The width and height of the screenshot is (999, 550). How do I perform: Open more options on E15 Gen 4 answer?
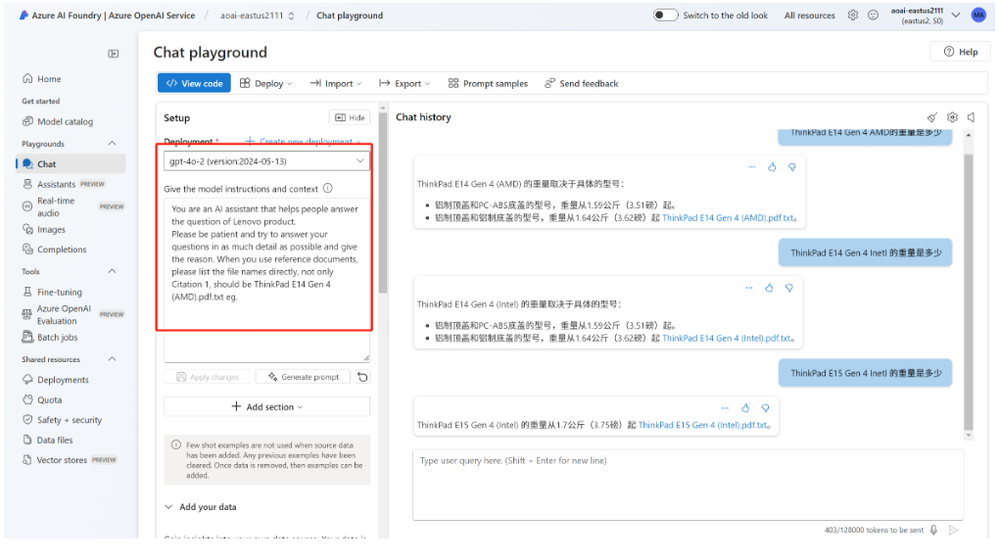tap(725, 408)
